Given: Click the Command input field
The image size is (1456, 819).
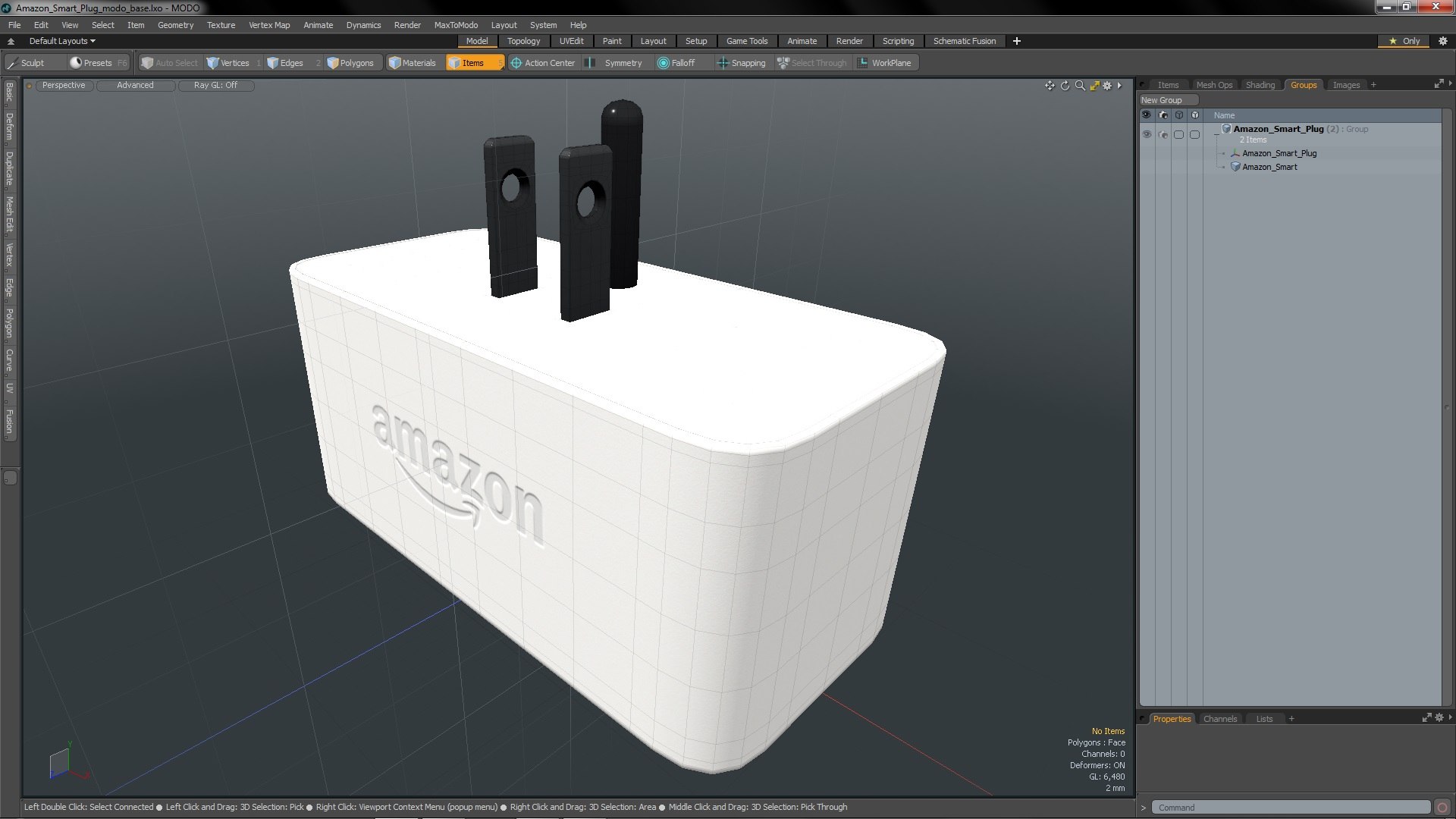Looking at the screenshot, I should click(x=1291, y=808).
